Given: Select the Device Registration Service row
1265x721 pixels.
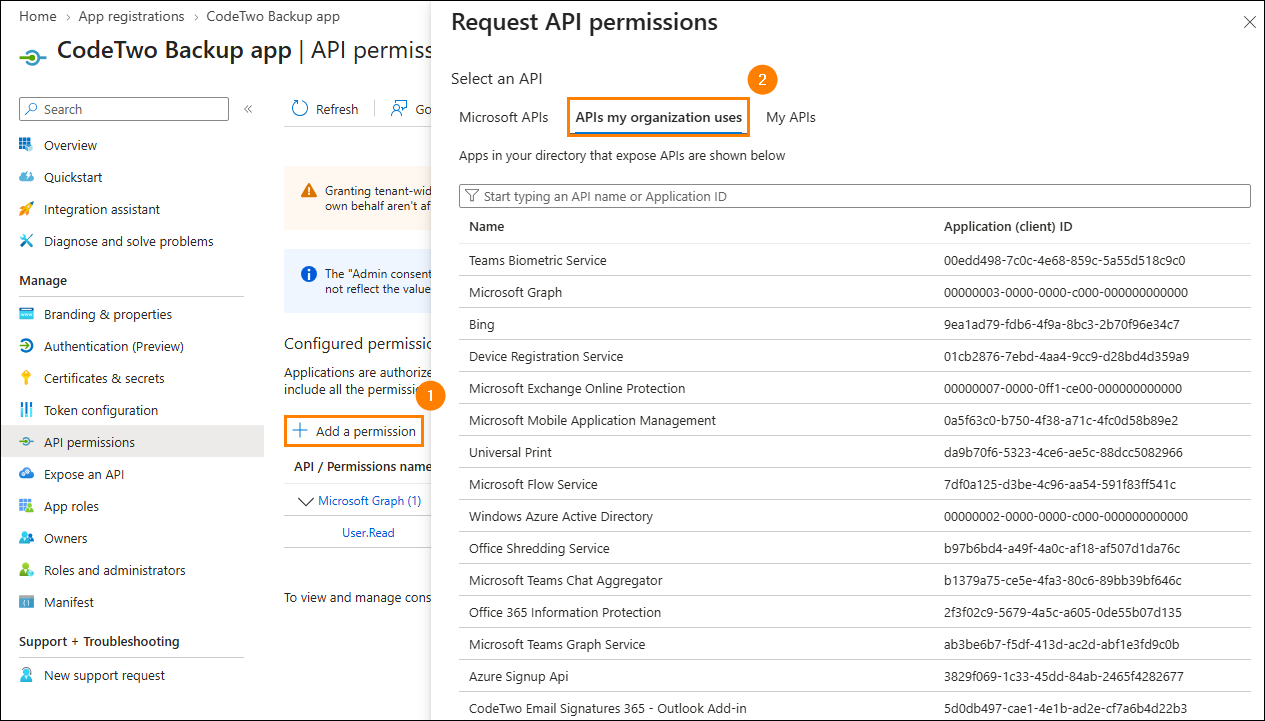Looking at the screenshot, I should (x=855, y=356).
